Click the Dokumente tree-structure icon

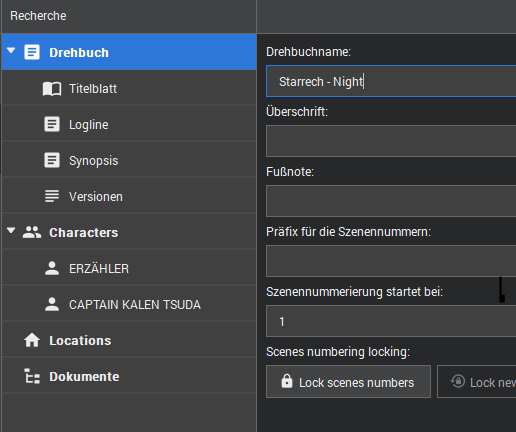coord(32,376)
